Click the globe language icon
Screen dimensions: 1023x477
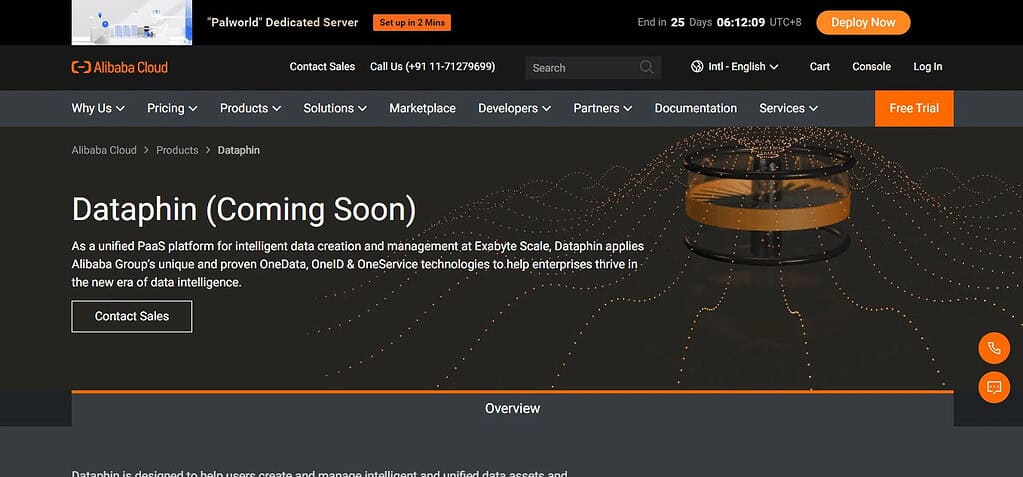[x=697, y=67]
